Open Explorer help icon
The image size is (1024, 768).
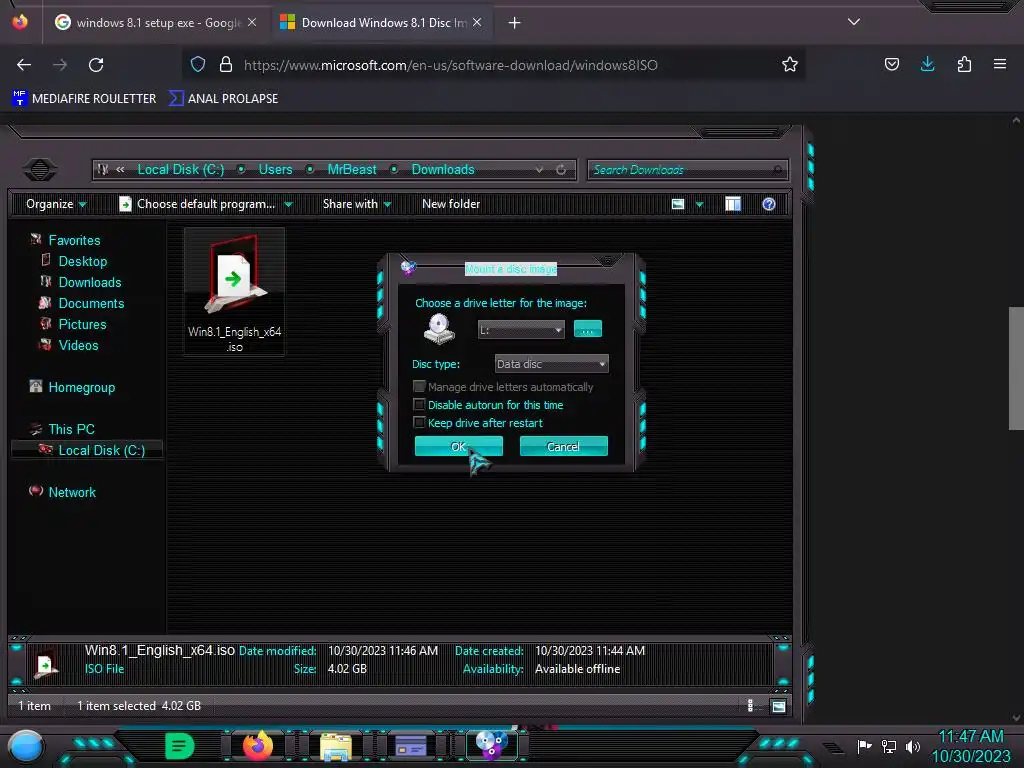click(x=769, y=204)
